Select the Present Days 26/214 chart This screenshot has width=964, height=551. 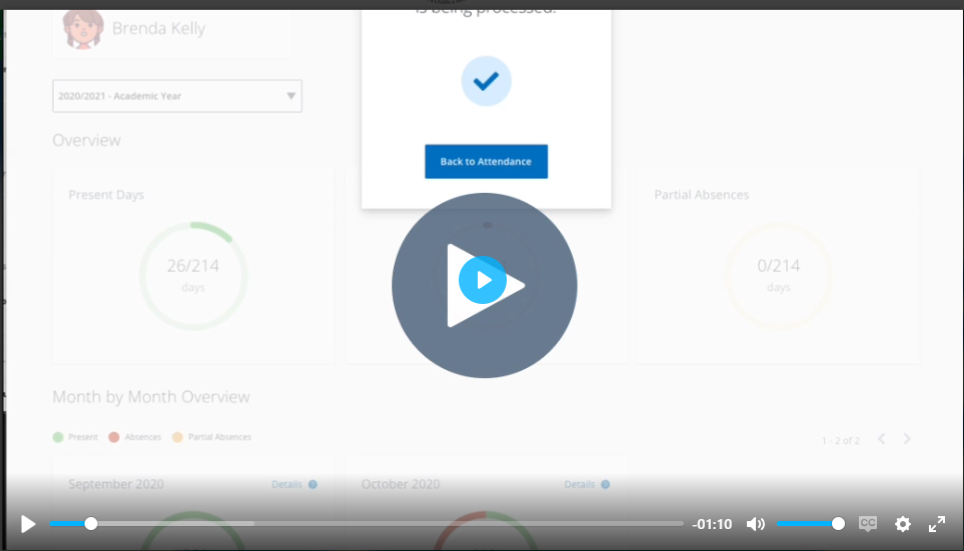[193, 275]
